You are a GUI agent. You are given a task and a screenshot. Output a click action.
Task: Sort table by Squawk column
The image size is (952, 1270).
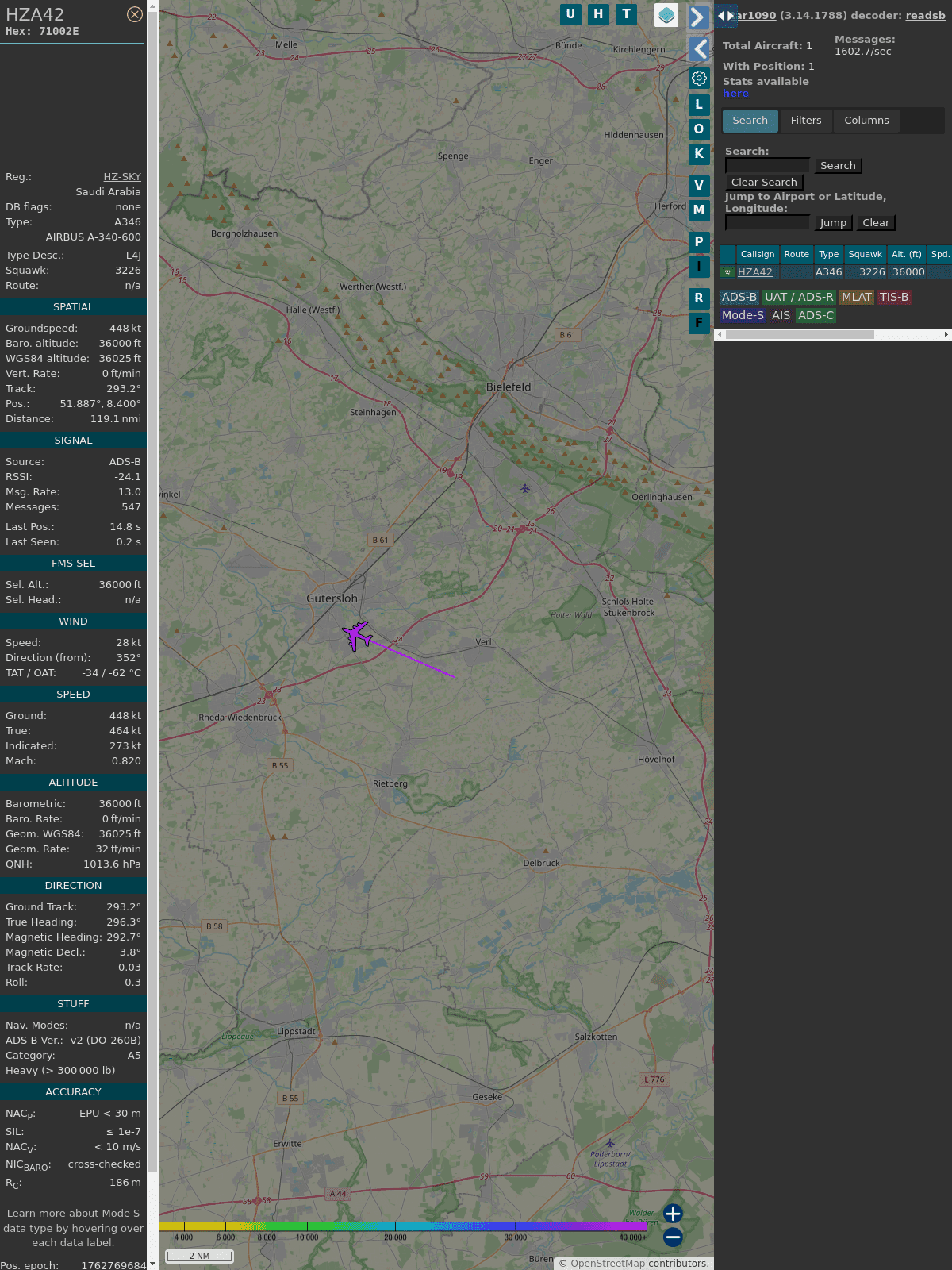pos(865,255)
